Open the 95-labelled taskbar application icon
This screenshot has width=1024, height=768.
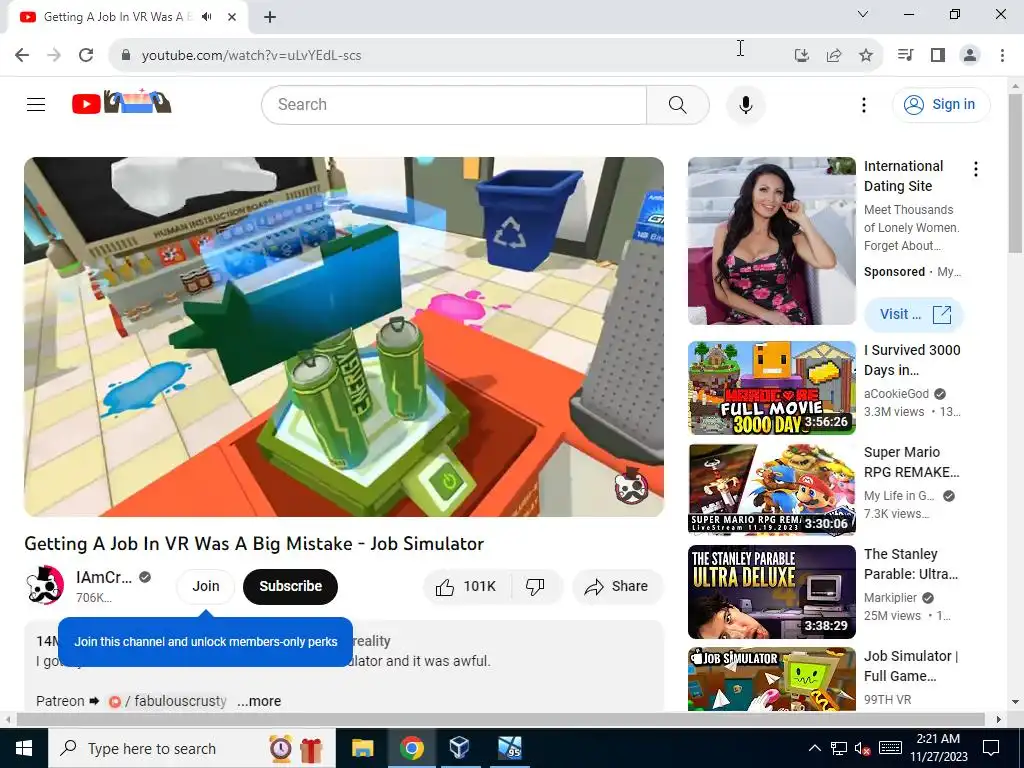coord(509,748)
